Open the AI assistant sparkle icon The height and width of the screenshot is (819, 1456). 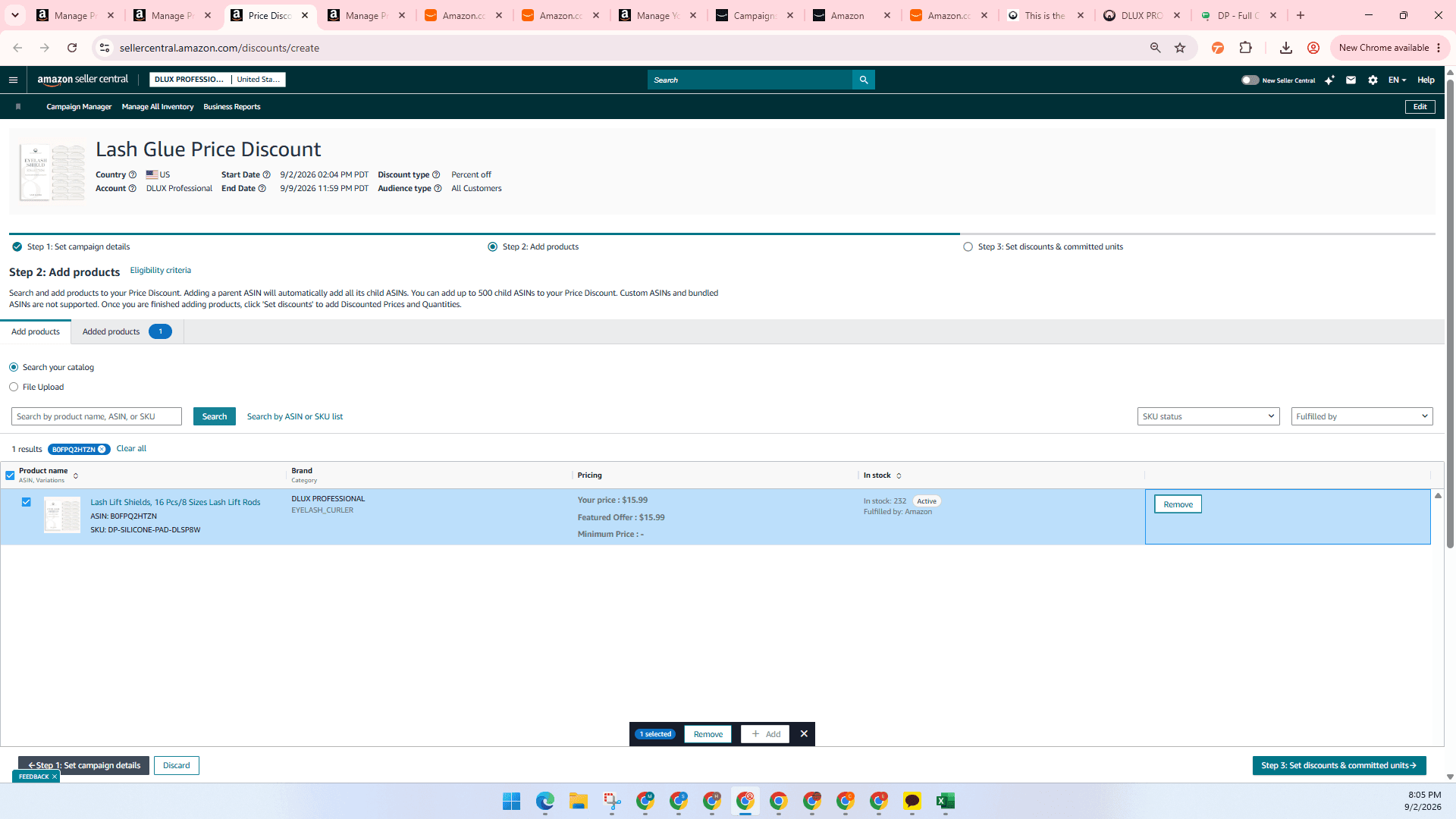1329,80
